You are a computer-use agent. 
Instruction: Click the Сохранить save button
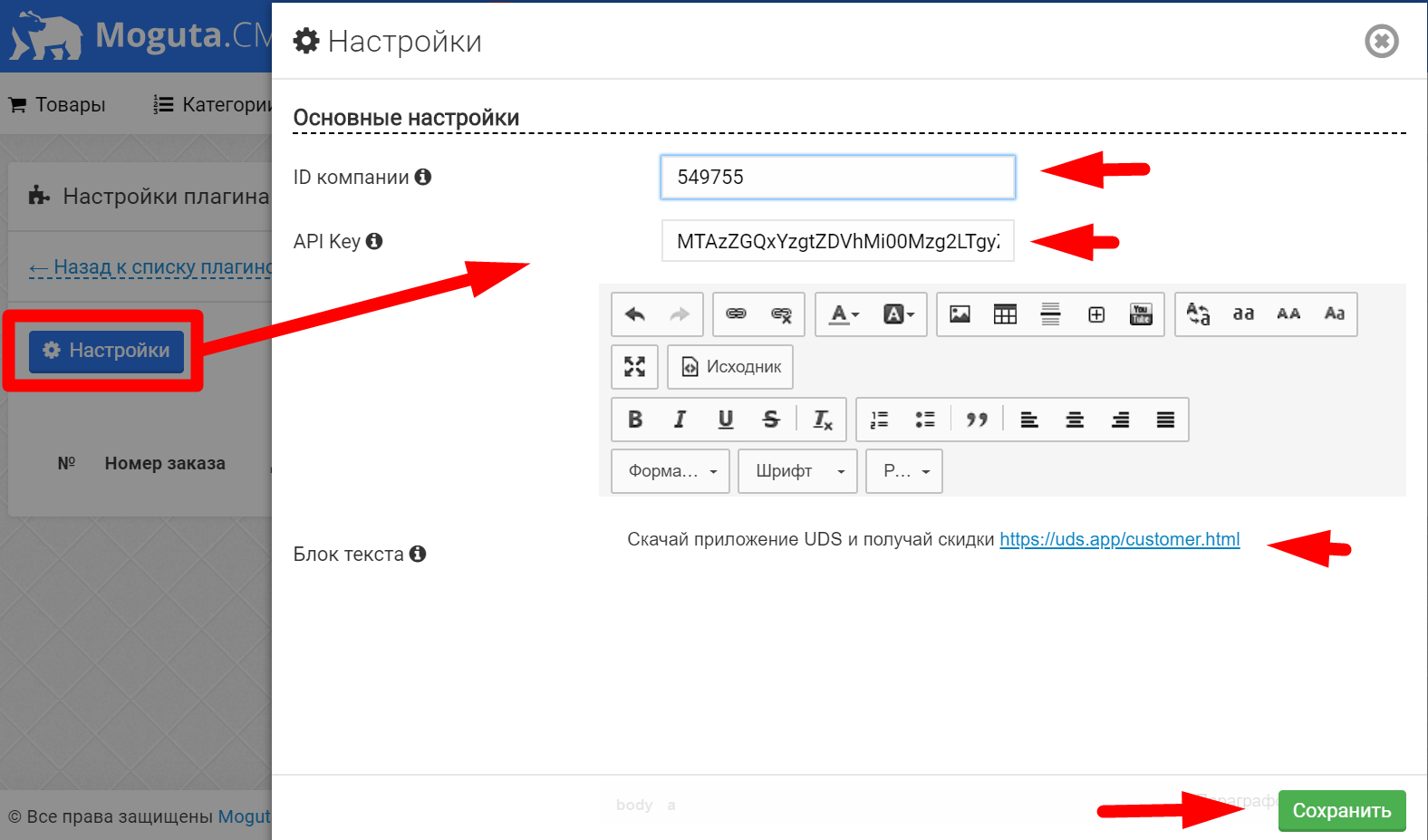click(x=1342, y=811)
